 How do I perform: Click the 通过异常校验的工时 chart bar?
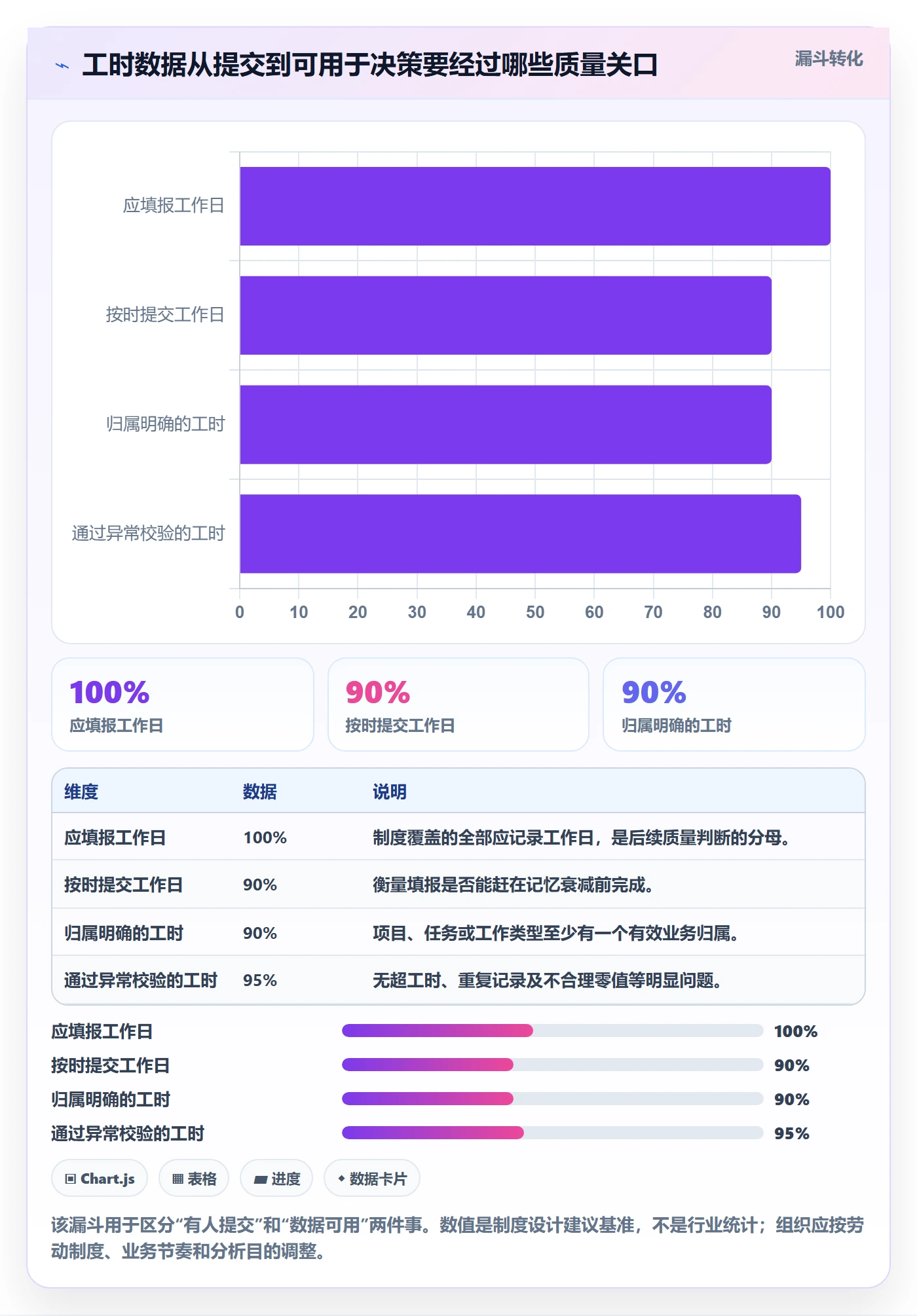pyautogui.click(x=520, y=534)
